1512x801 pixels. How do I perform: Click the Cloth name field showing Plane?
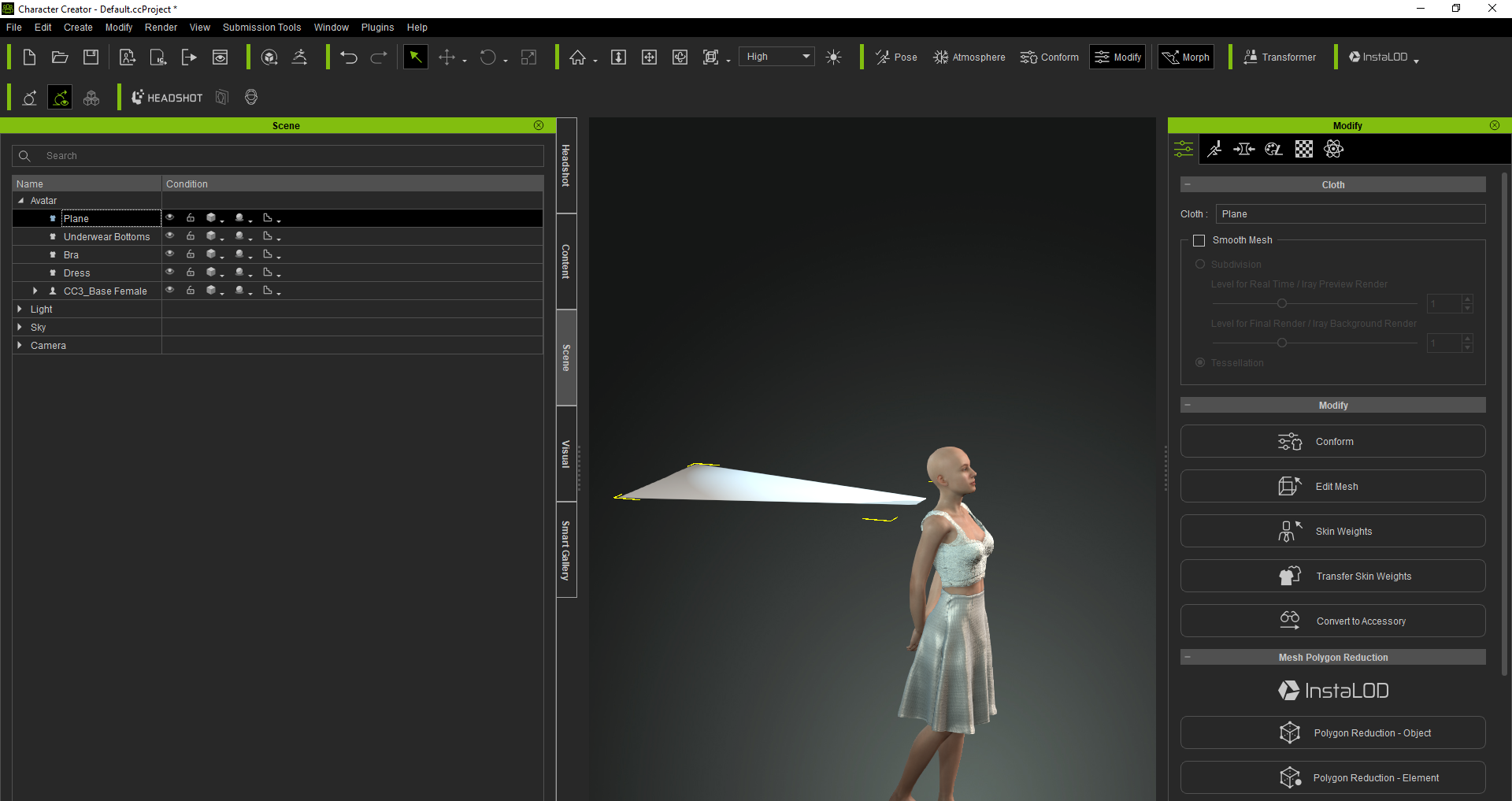[1351, 214]
